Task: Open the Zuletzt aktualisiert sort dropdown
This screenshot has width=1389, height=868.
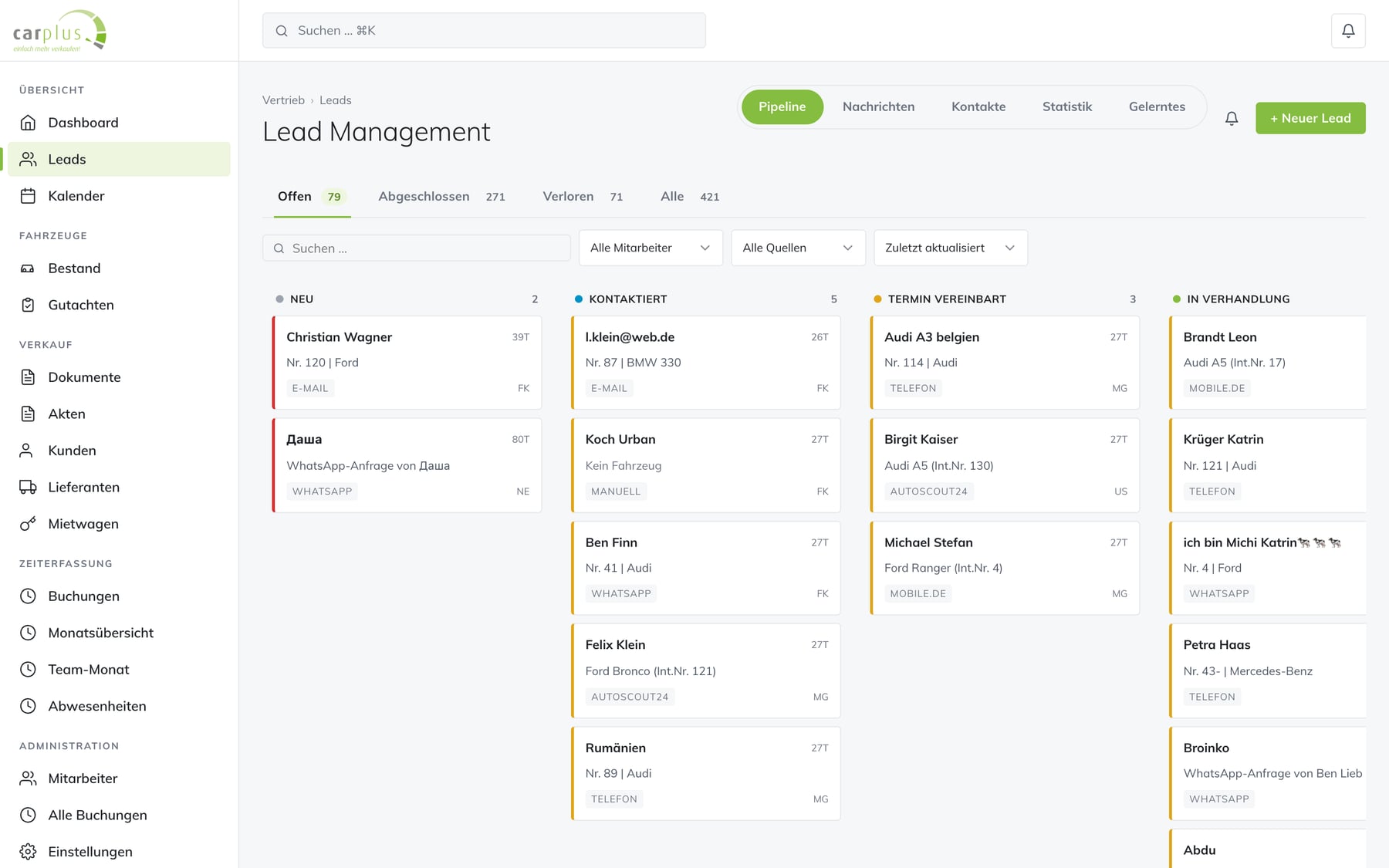Action: pyautogui.click(x=950, y=248)
